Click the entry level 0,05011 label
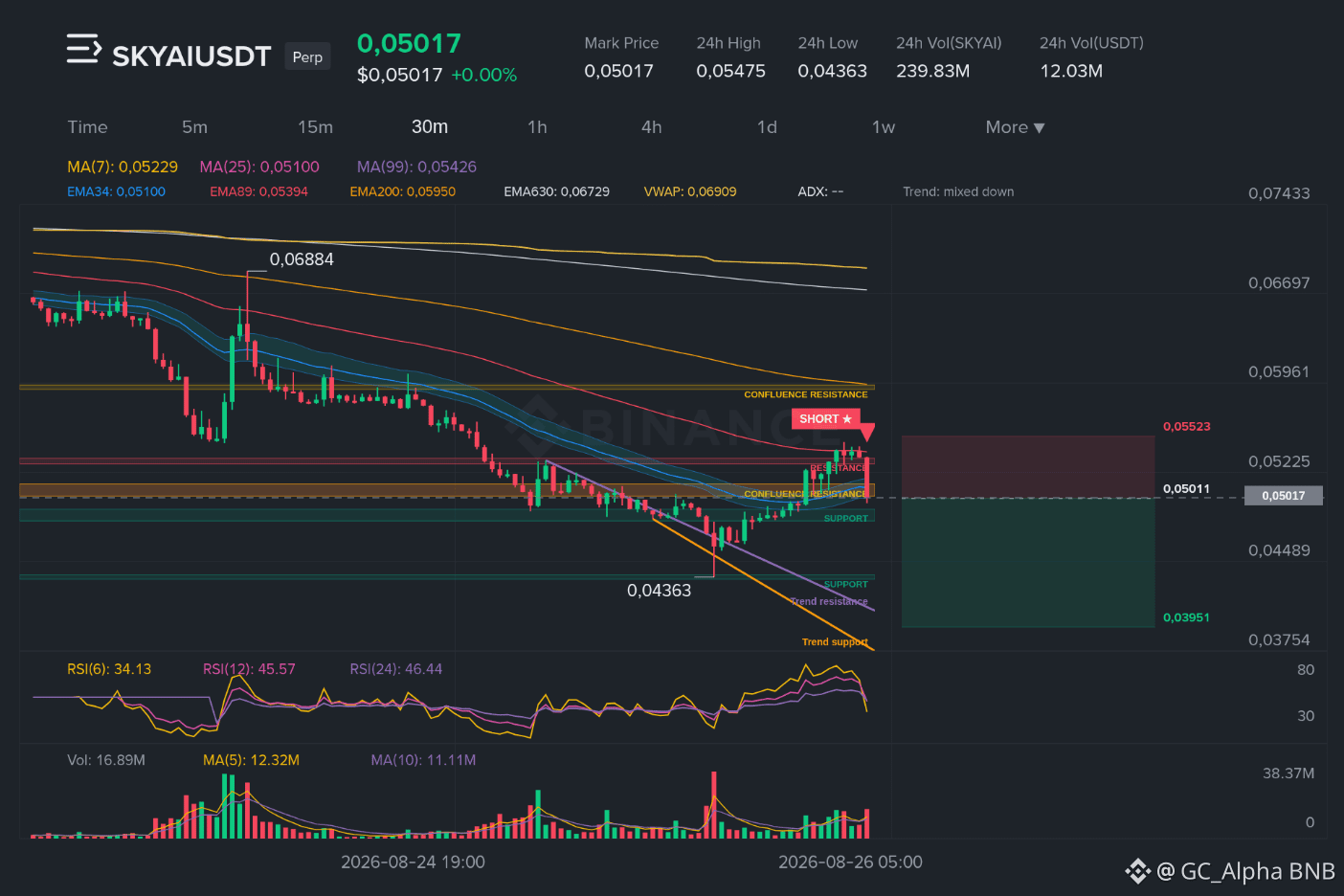This screenshot has width=1344, height=896. pyautogui.click(x=1186, y=488)
